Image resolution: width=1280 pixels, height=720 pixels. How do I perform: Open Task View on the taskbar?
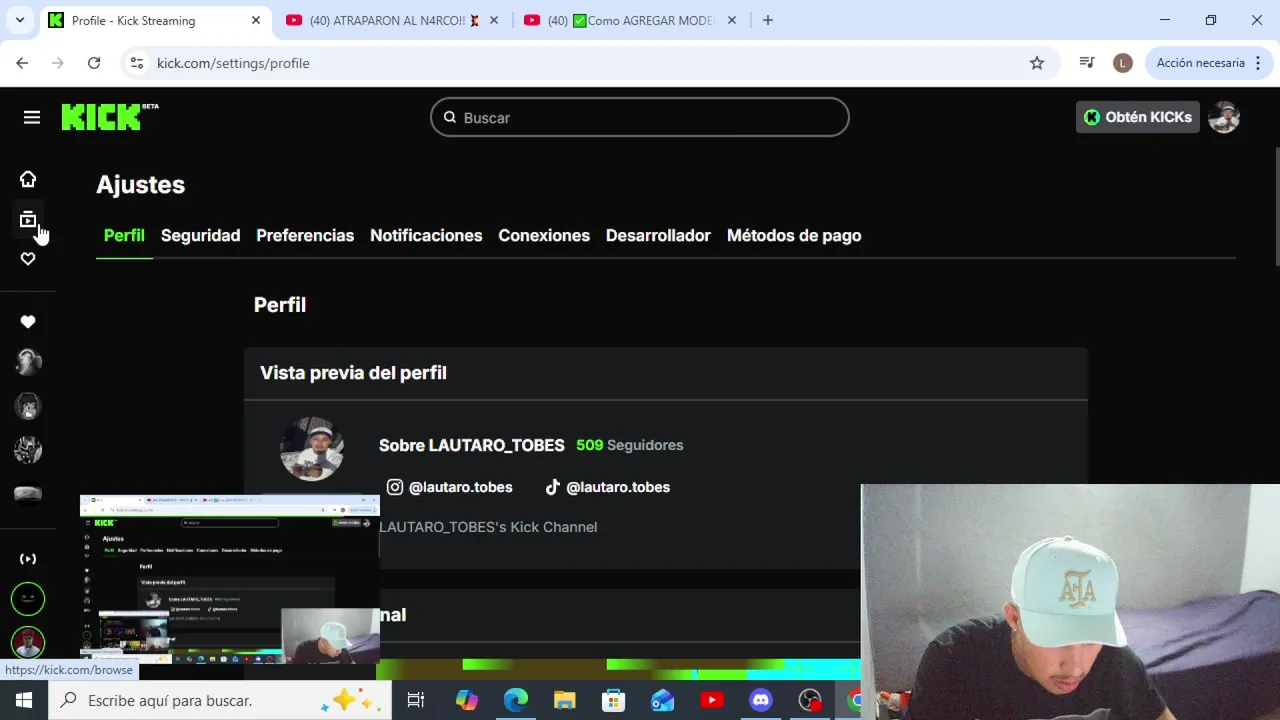(x=416, y=700)
